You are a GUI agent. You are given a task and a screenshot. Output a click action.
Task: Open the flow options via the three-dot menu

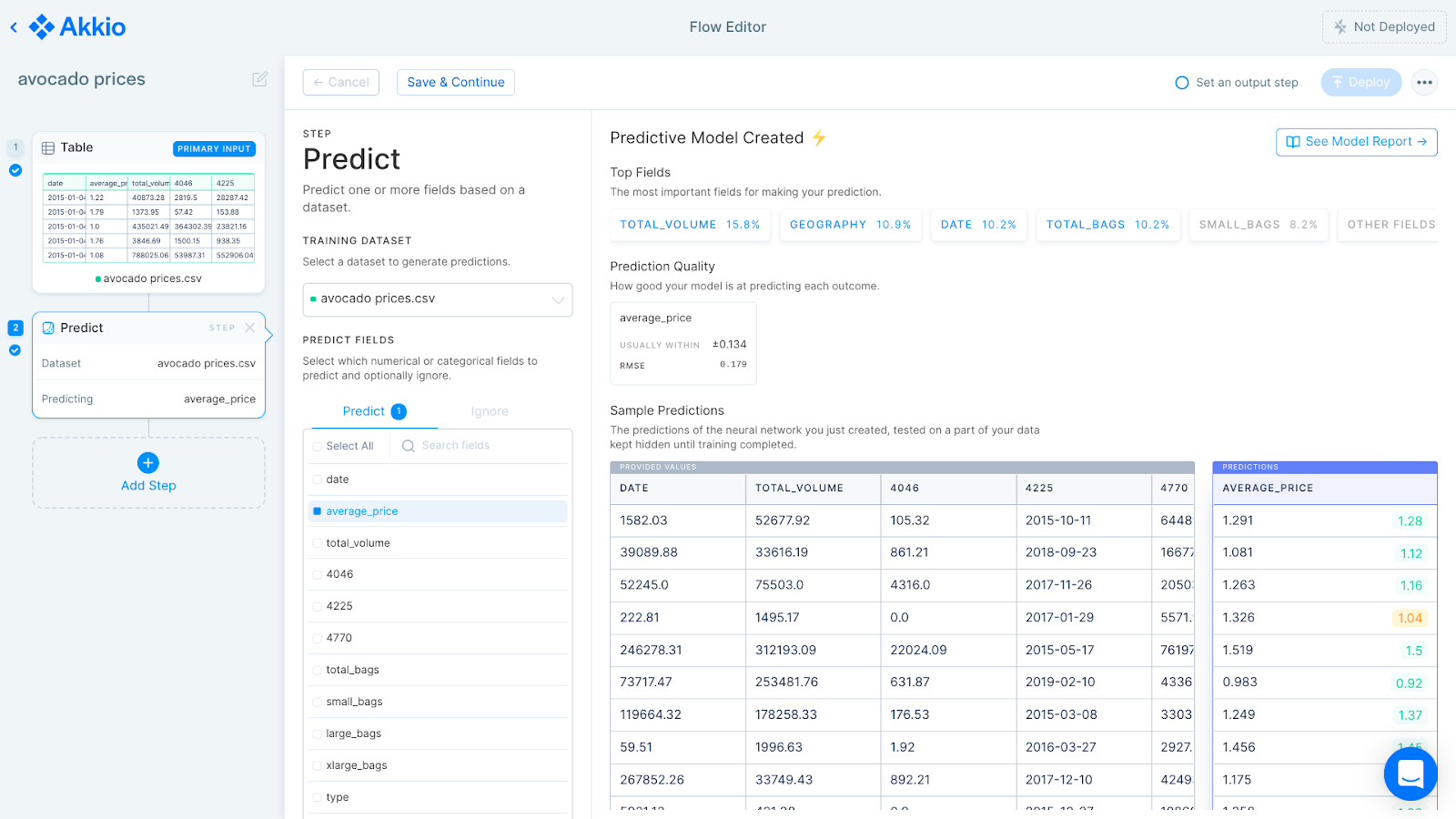click(x=1423, y=82)
